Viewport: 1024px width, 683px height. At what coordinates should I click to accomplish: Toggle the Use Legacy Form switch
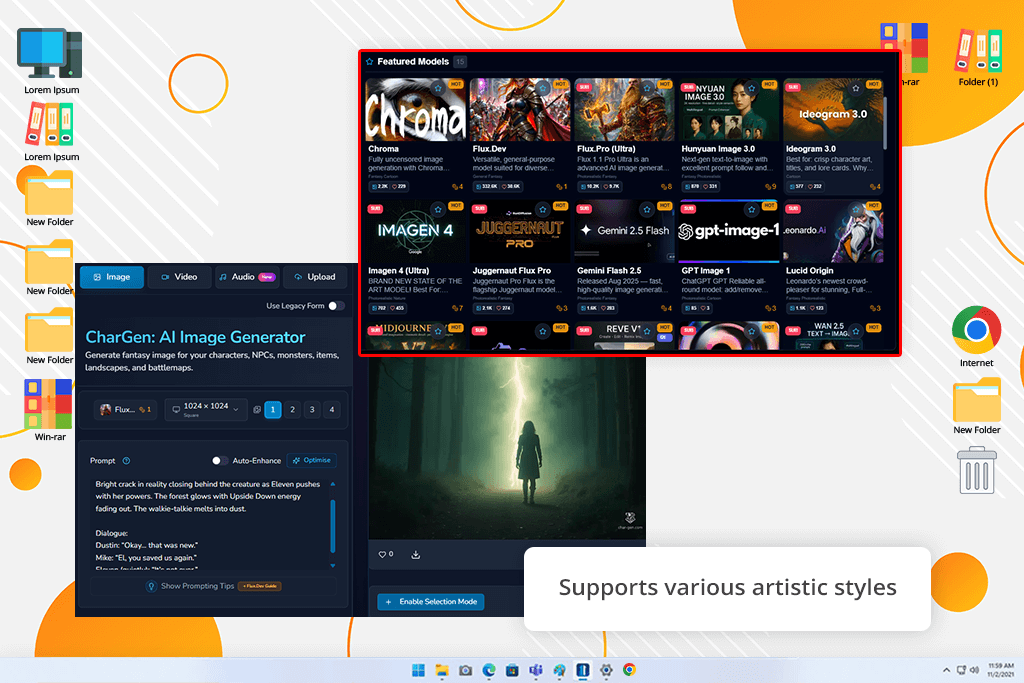(x=336, y=306)
